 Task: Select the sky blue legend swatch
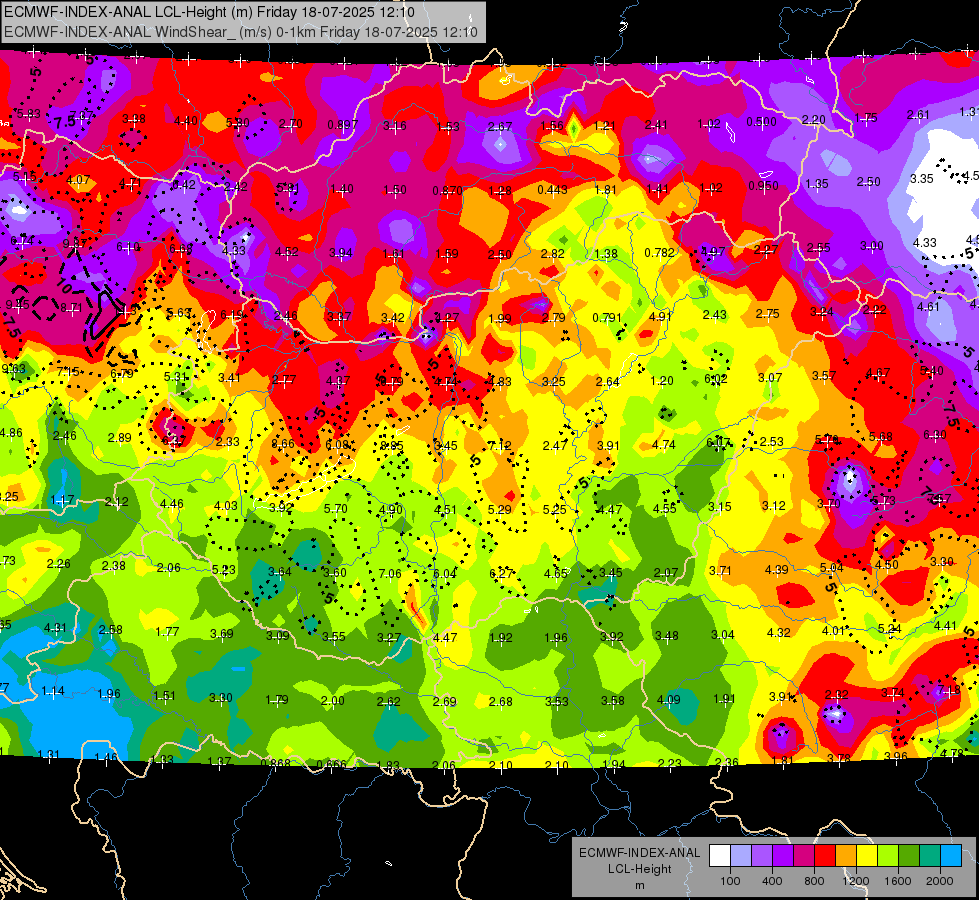951,856
